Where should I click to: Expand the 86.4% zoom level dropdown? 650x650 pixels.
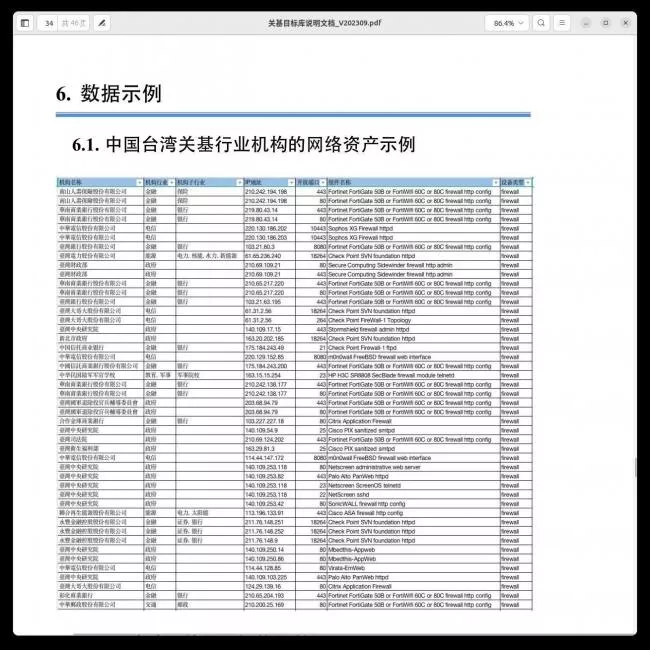pyautogui.click(x=508, y=22)
